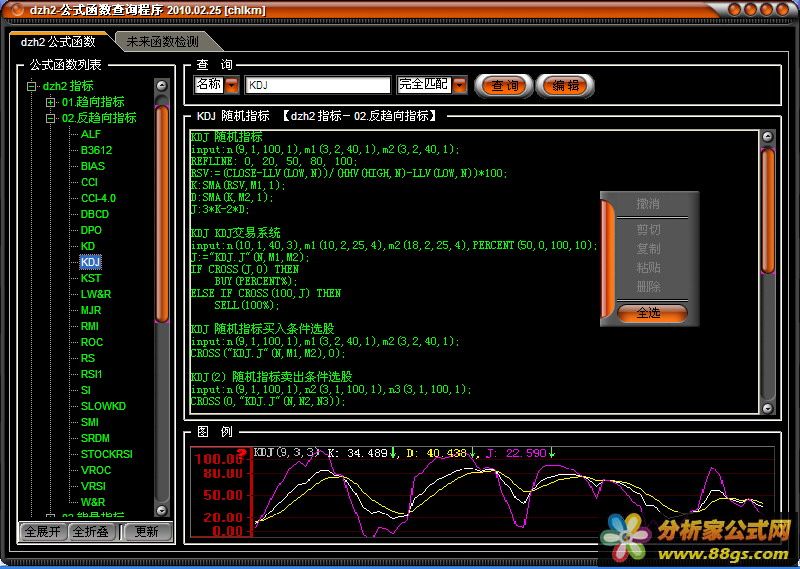Screen dimensions: 800x569
Task: Collapse the dzh2 指标 root node
Action: tap(32, 86)
